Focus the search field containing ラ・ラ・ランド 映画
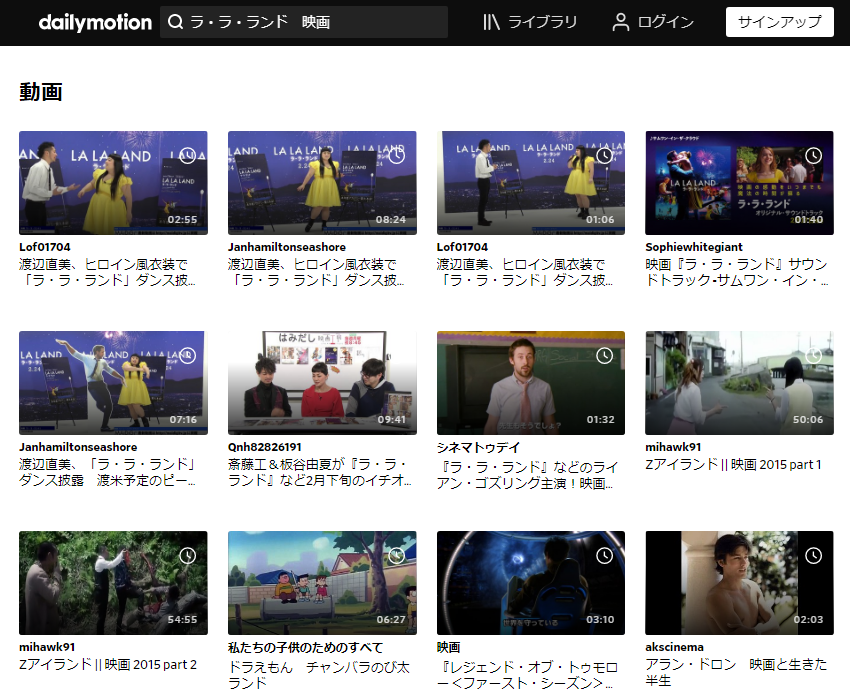This screenshot has height=700, width=850. [304, 22]
